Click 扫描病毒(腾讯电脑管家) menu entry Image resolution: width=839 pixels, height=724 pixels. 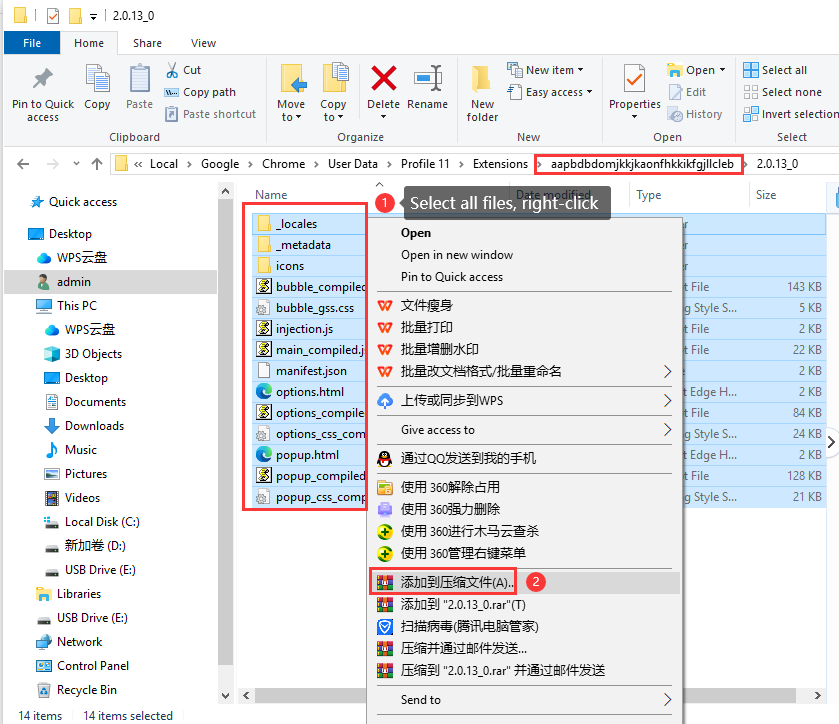tap(469, 626)
